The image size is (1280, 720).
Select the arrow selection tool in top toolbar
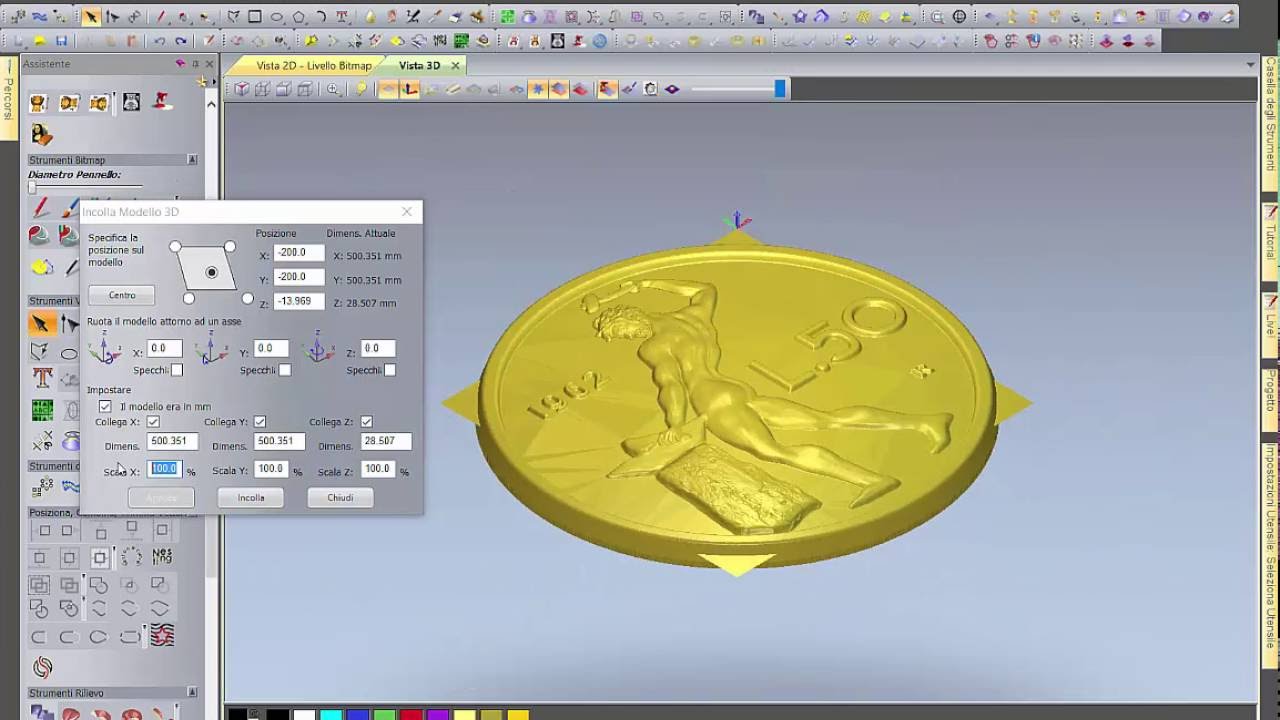pos(91,17)
